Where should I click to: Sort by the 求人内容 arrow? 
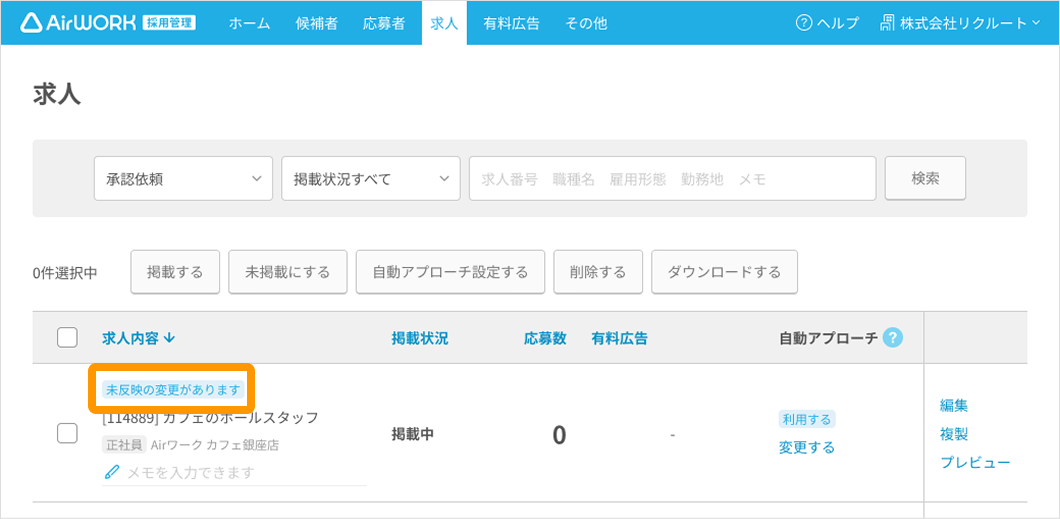(x=169, y=339)
